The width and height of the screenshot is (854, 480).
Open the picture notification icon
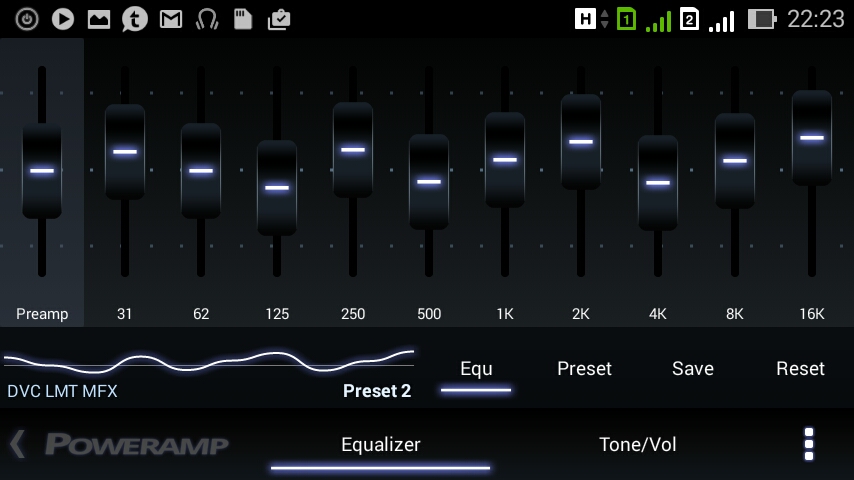tap(99, 20)
